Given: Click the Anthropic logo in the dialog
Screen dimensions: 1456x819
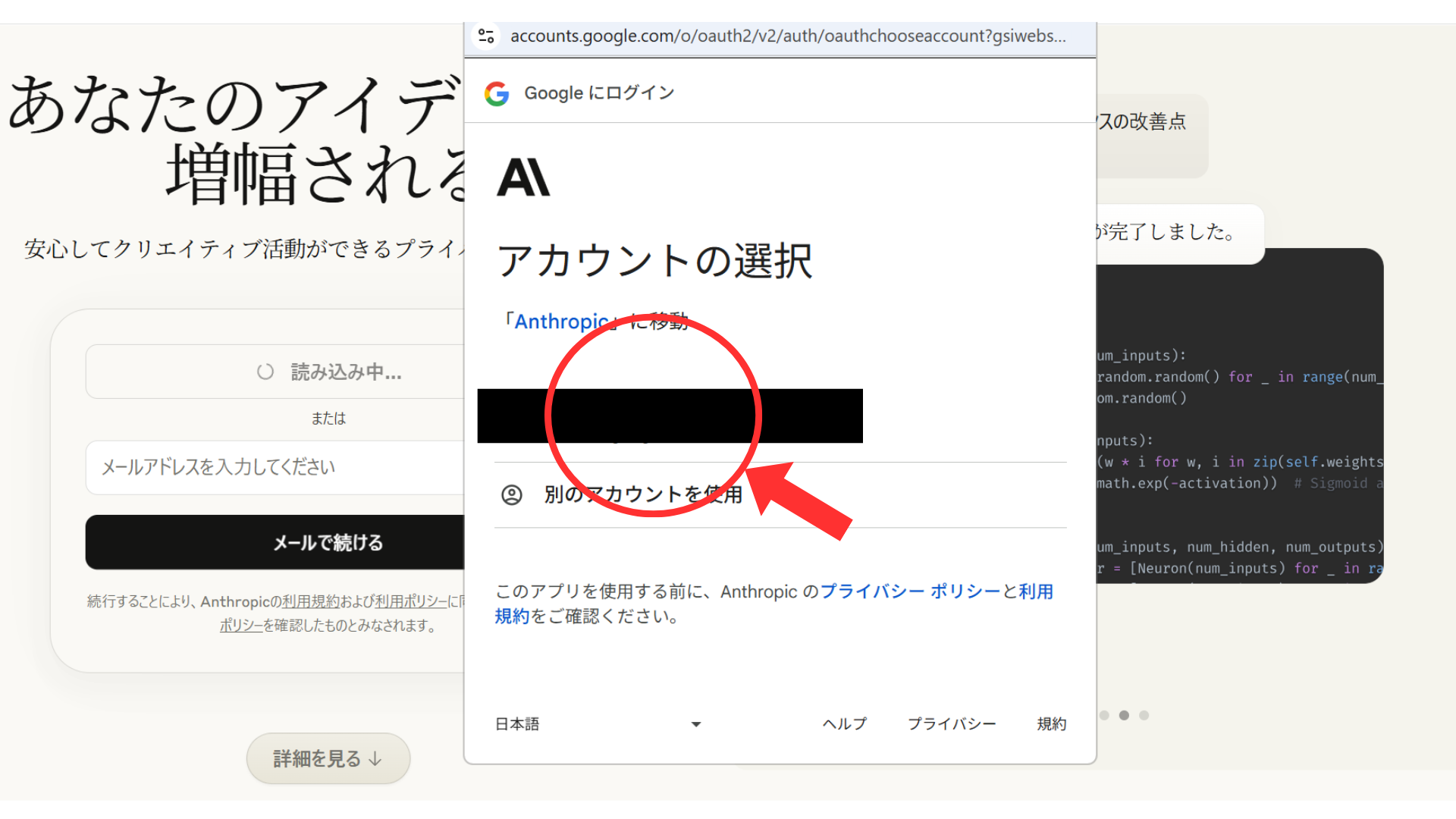Looking at the screenshot, I should pyautogui.click(x=523, y=177).
